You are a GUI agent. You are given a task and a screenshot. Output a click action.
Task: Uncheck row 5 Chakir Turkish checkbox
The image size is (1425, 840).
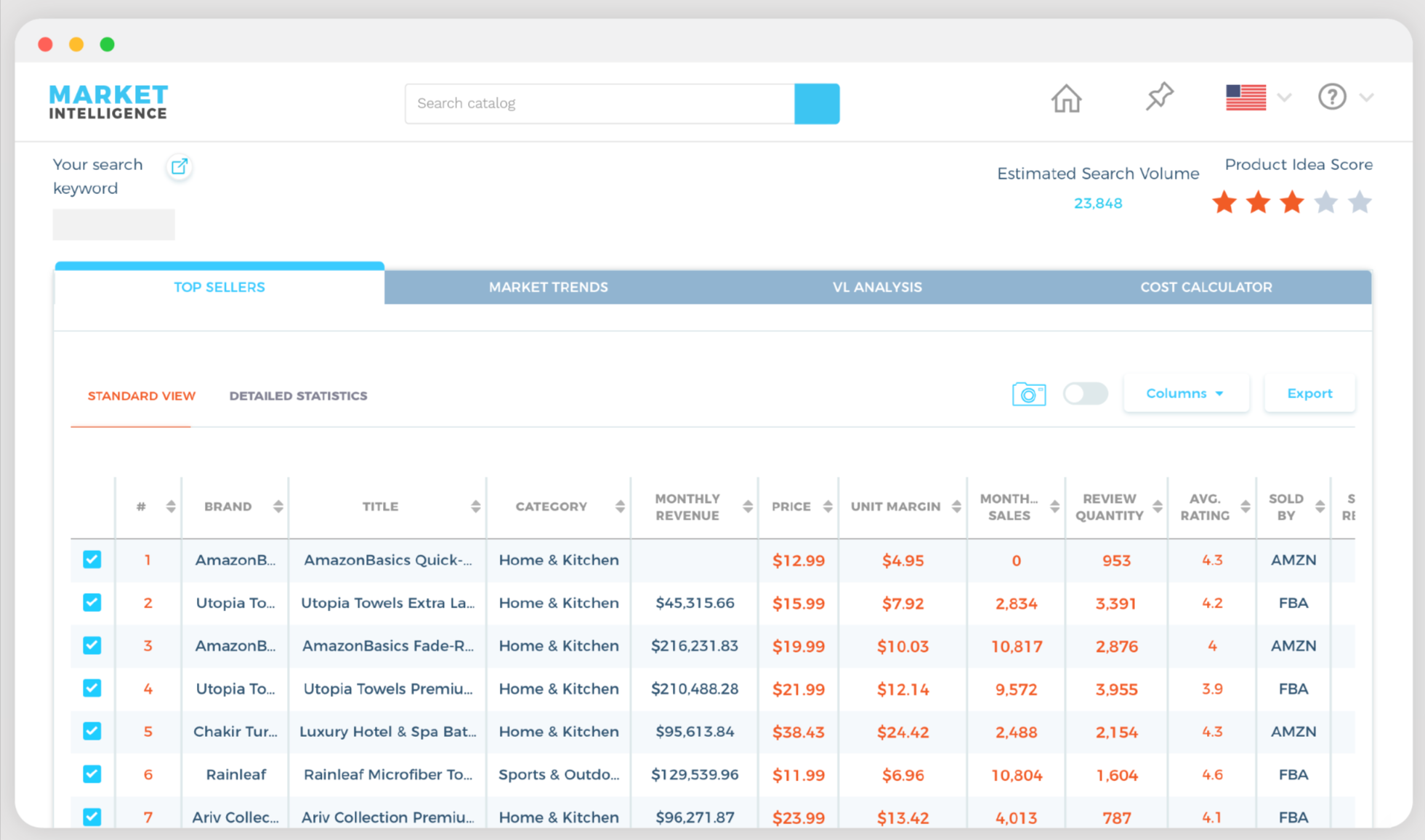(92, 731)
